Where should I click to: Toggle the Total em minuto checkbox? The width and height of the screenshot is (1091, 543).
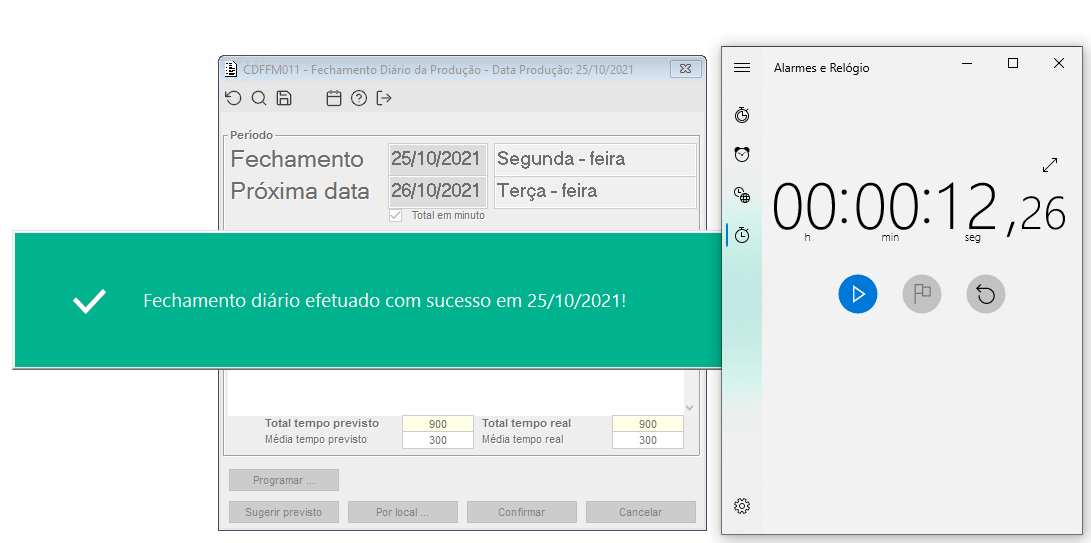pyautogui.click(x=395, y=215)
